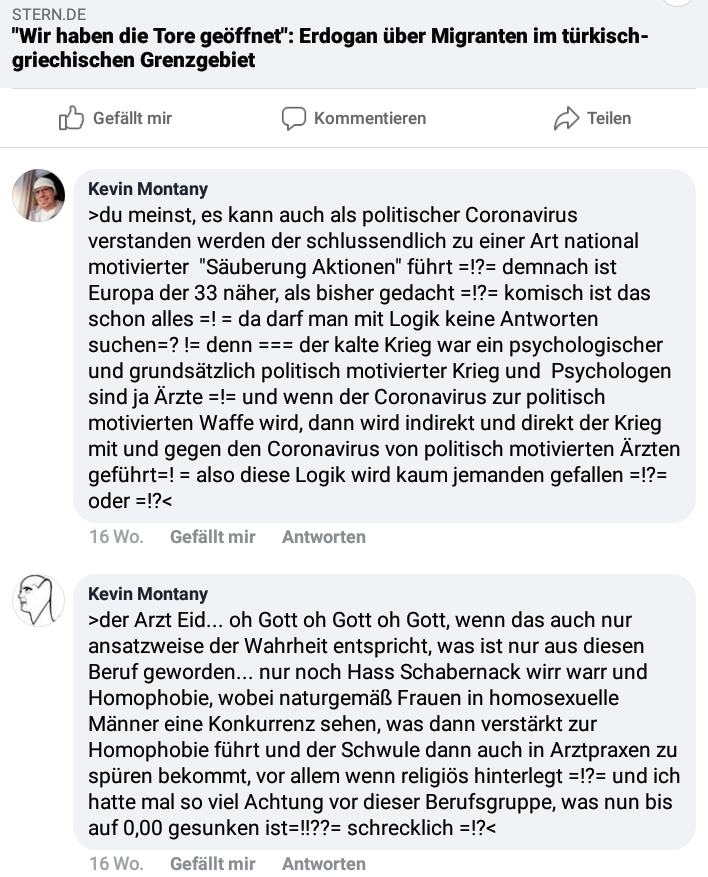Image resolution: width=708 pixels, height=877 pixels.
Task: Like the comment about politischer Coronavirus
Action: pos(213,537)
